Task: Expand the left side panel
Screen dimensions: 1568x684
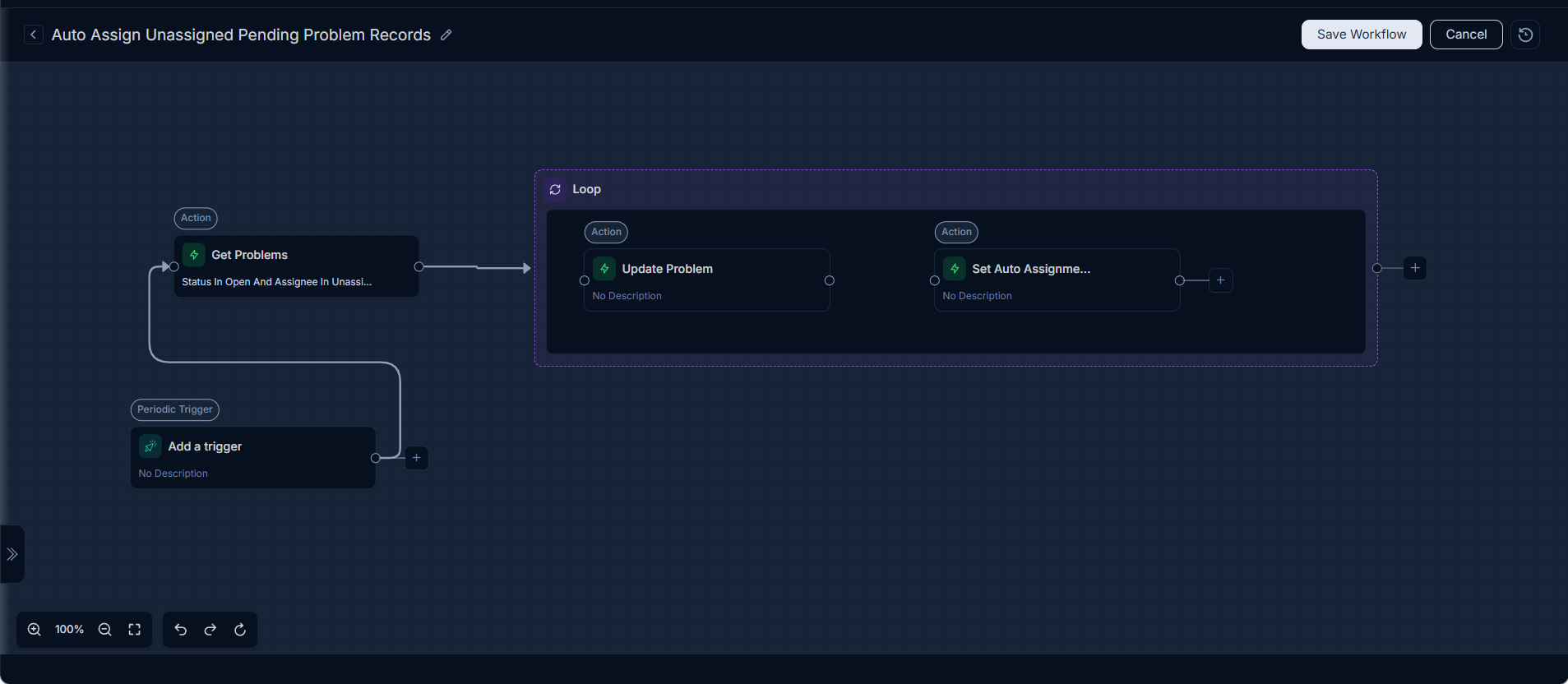Action: 12,554
